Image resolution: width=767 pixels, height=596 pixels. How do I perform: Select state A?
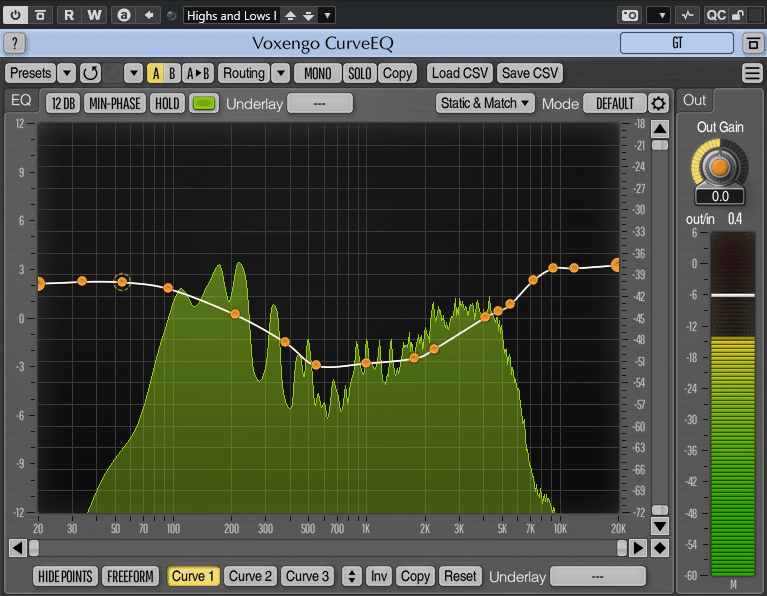coord(156,73)
